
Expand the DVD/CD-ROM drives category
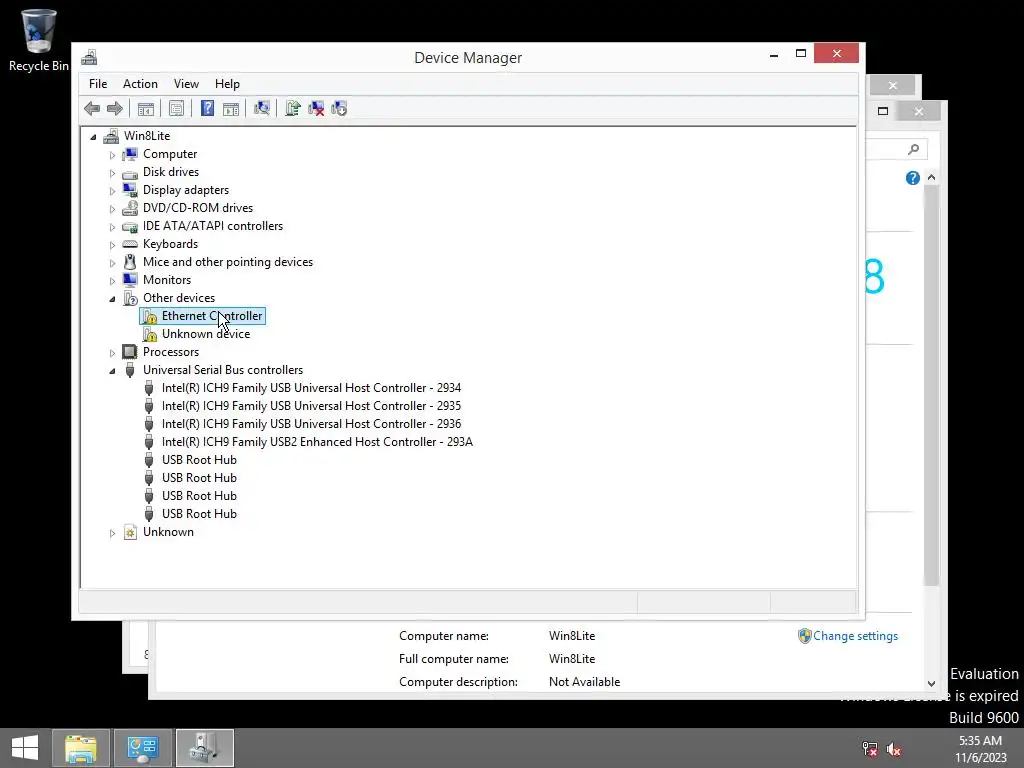click(x=112, y=209)
